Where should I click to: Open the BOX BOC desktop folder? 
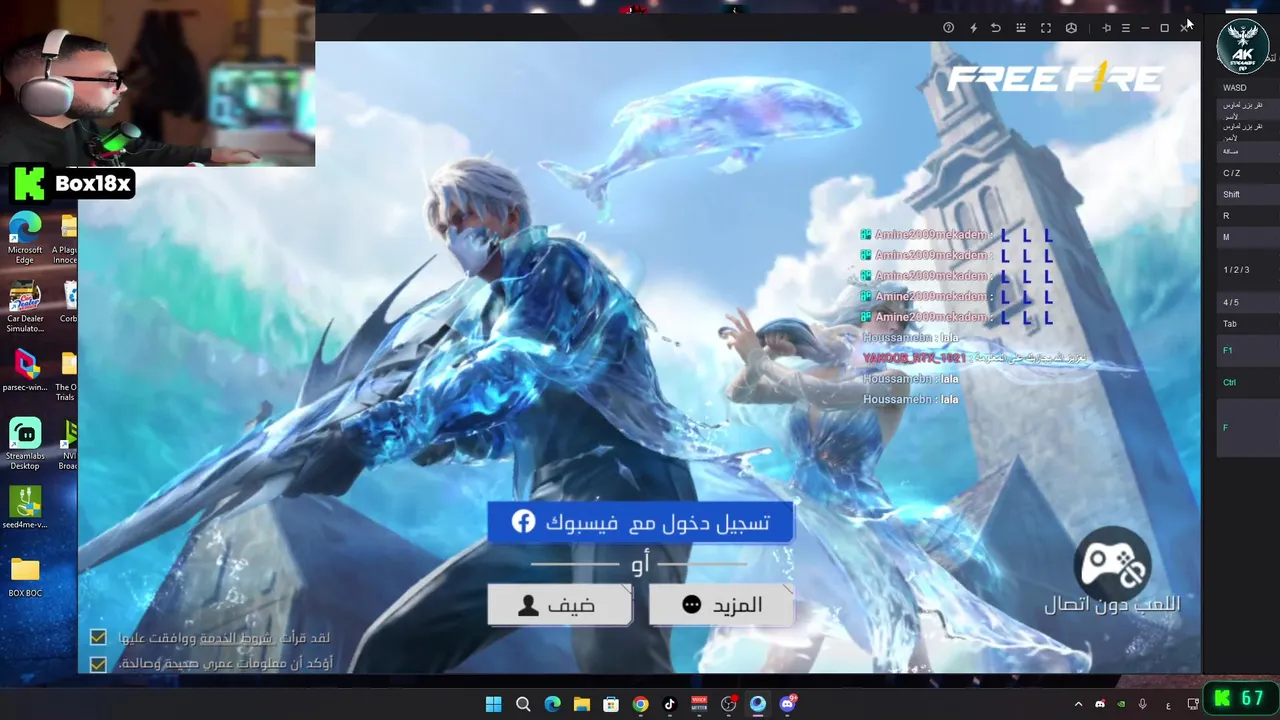click(25, 578)
